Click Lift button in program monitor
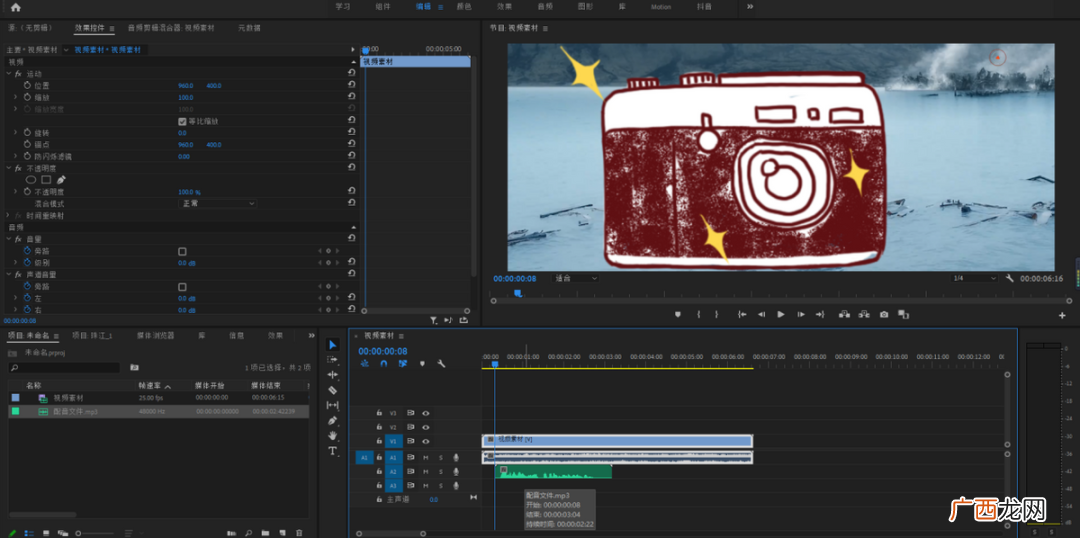This screenshot has height=538, width=1080. point(844,314)
